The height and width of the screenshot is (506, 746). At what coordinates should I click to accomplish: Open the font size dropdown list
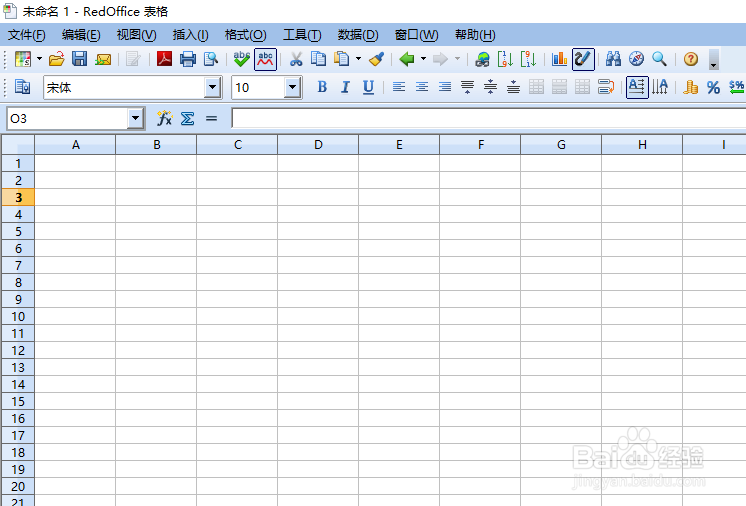pos(293,88)
